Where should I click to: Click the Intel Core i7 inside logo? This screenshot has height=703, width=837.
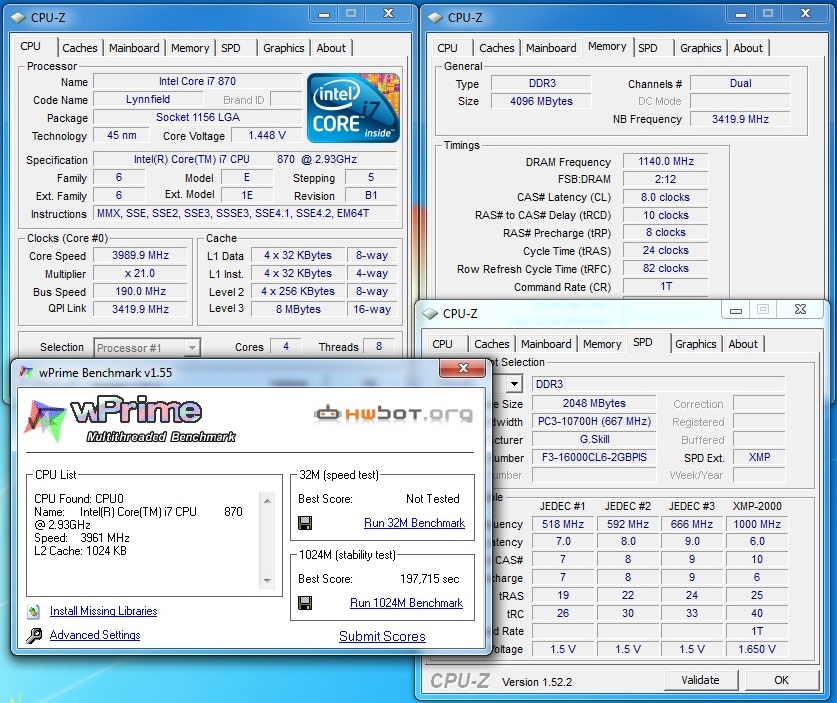pyautogui.click(x=353, y=108)
